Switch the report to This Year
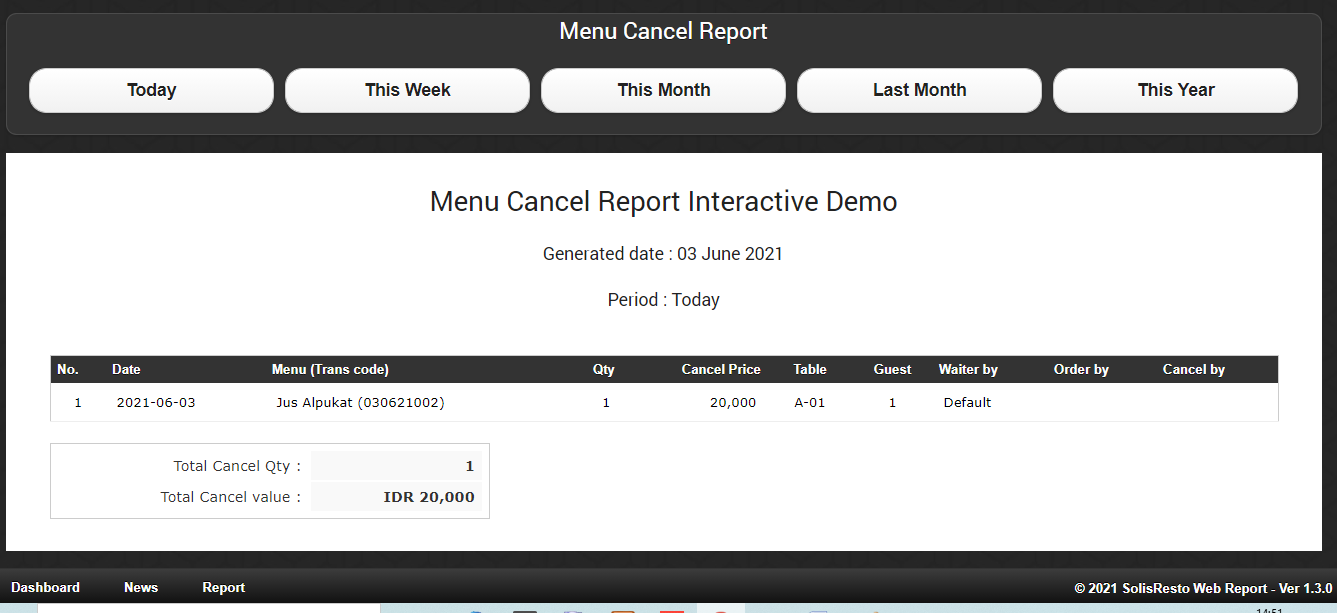Viewport: 1337px width, 613px height. [1175, 90]
